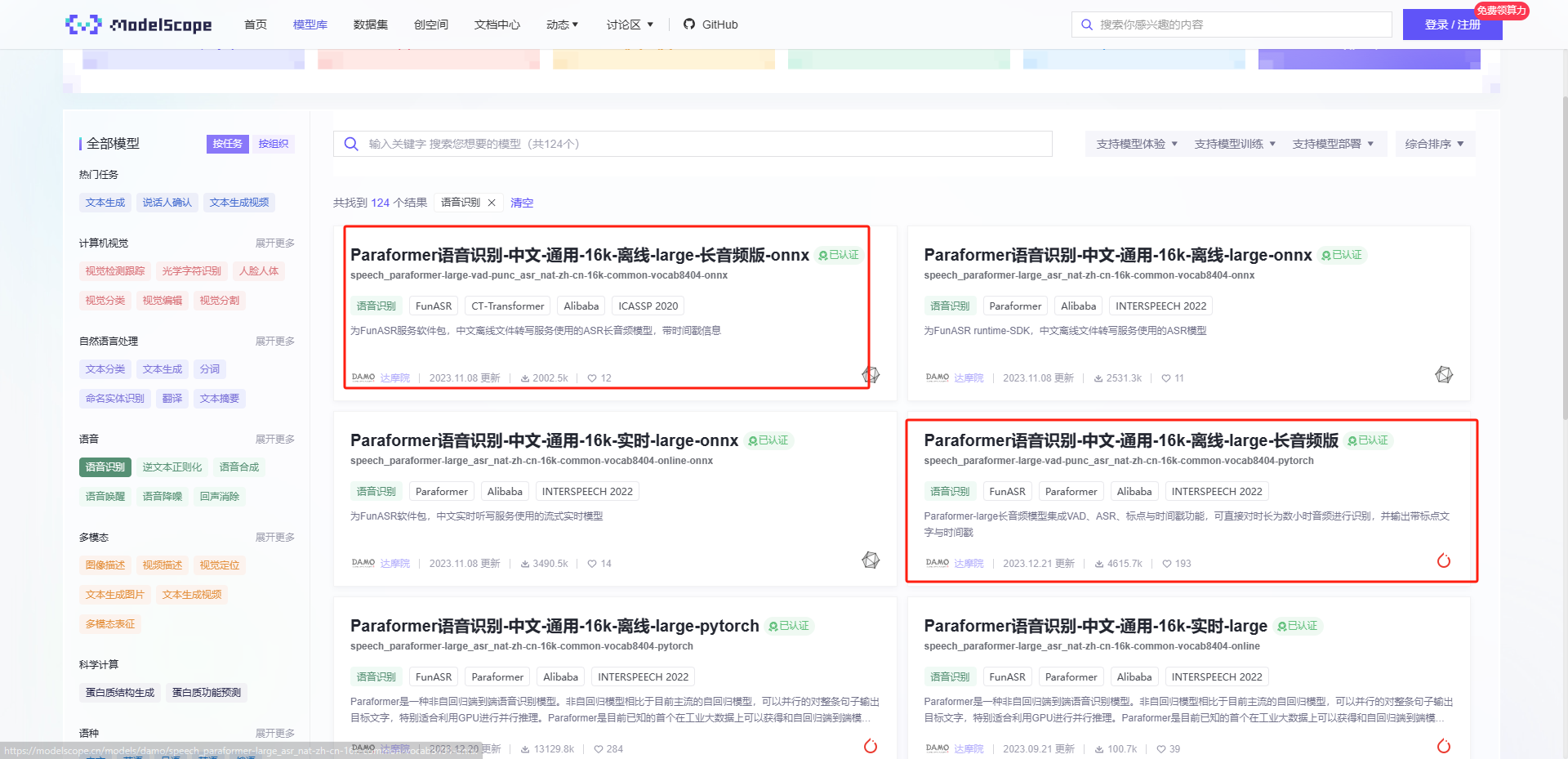Click the like heart showing 14
1568x759 pixels.
[x=592, y=564]
